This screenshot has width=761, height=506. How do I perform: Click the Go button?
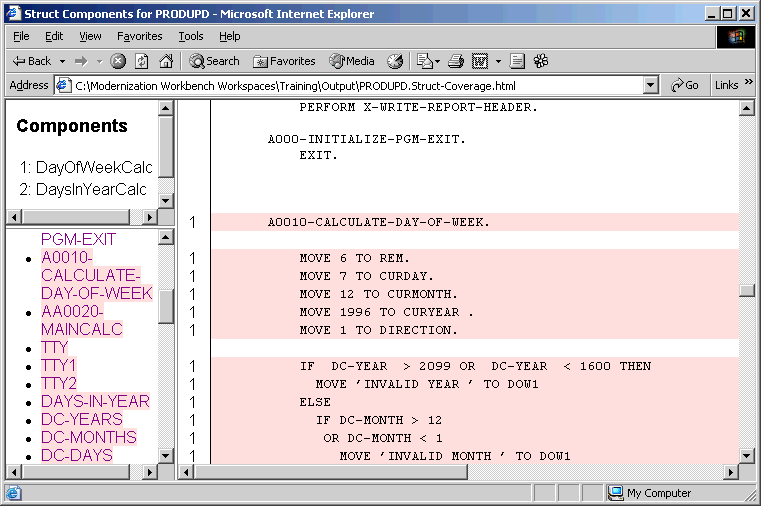click(685, 86)
